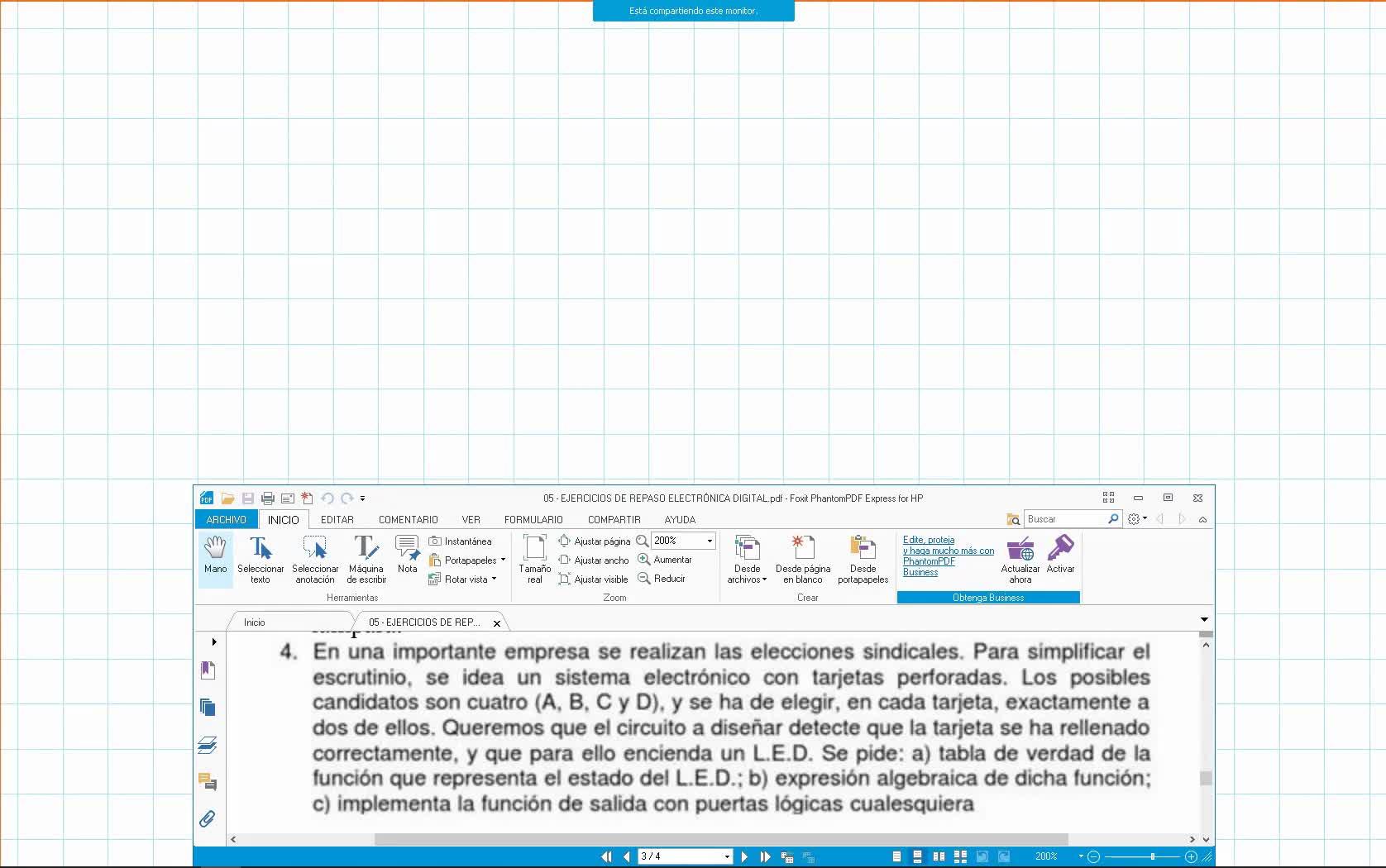Click Ajustar página fit option
1386x868 pixels.
click(x=594, y=541)
